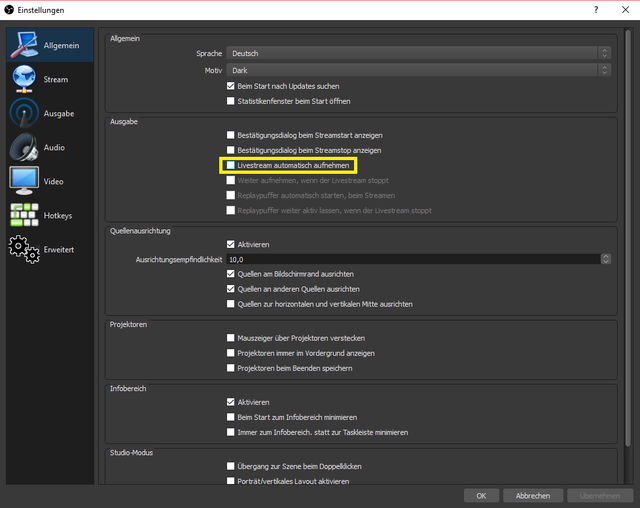Enable 'Projektoren beim Beenden speichern'
The width and height of the screenshot is (640, 508).
tap(231, 368)
